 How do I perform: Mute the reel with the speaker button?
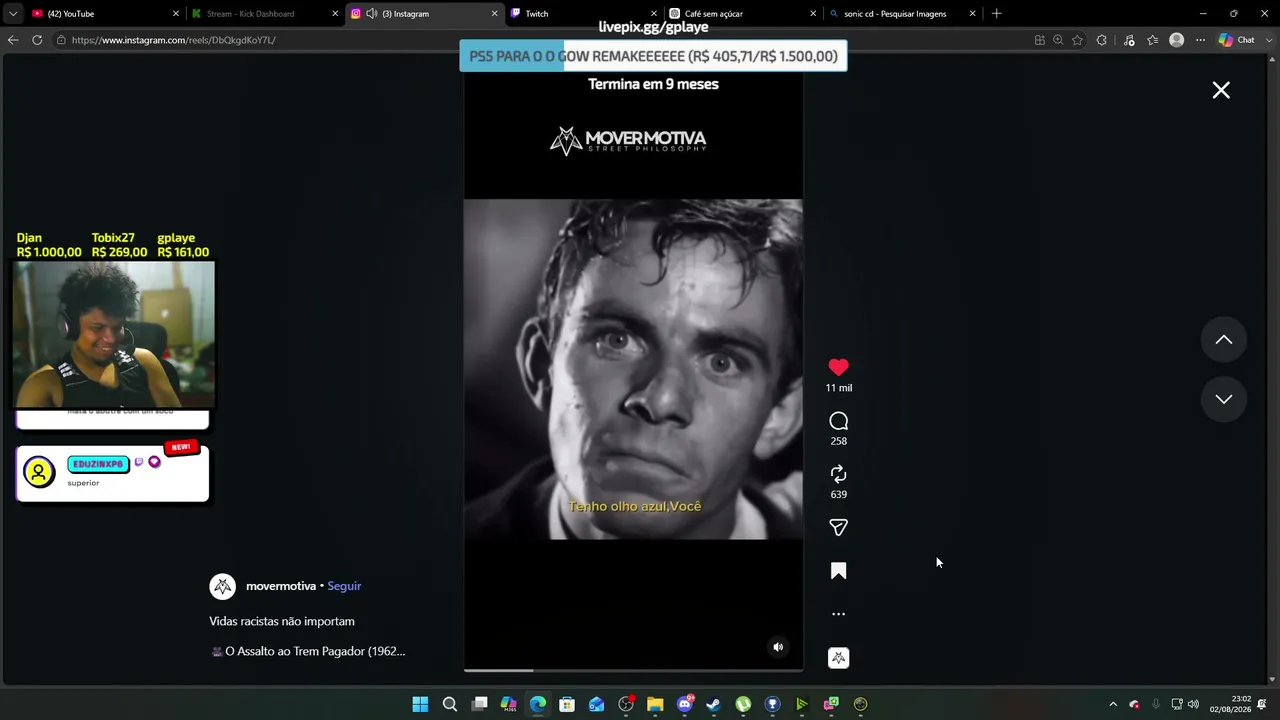778,647
